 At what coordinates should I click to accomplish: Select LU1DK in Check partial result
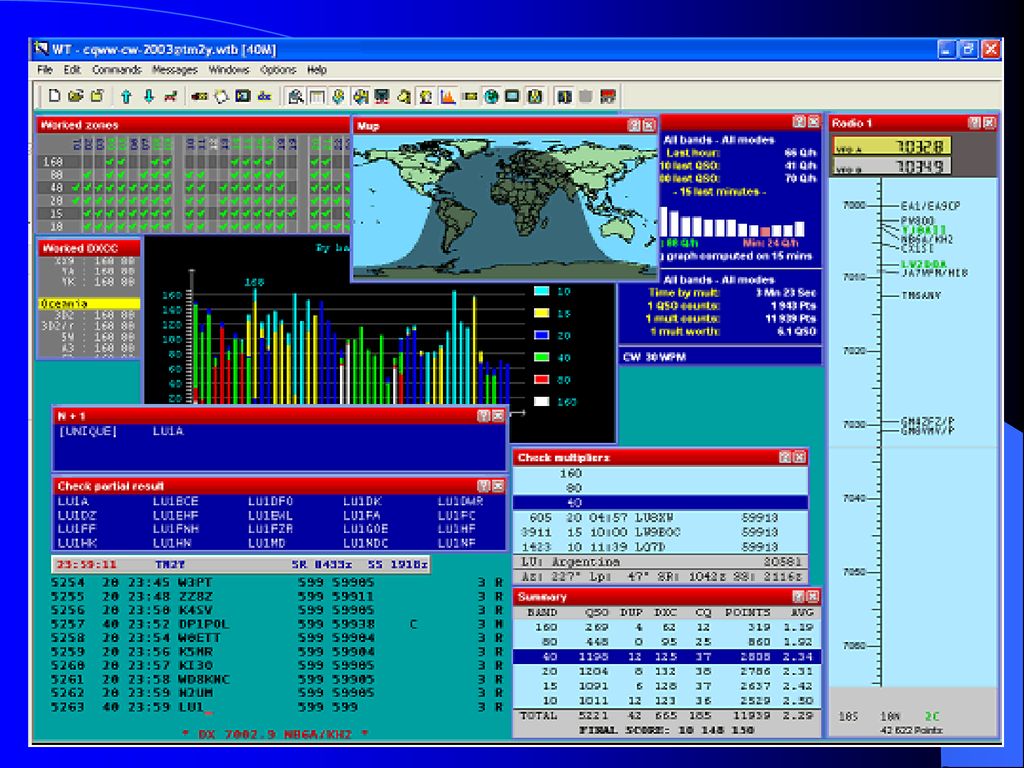click(x=362, y=502)
